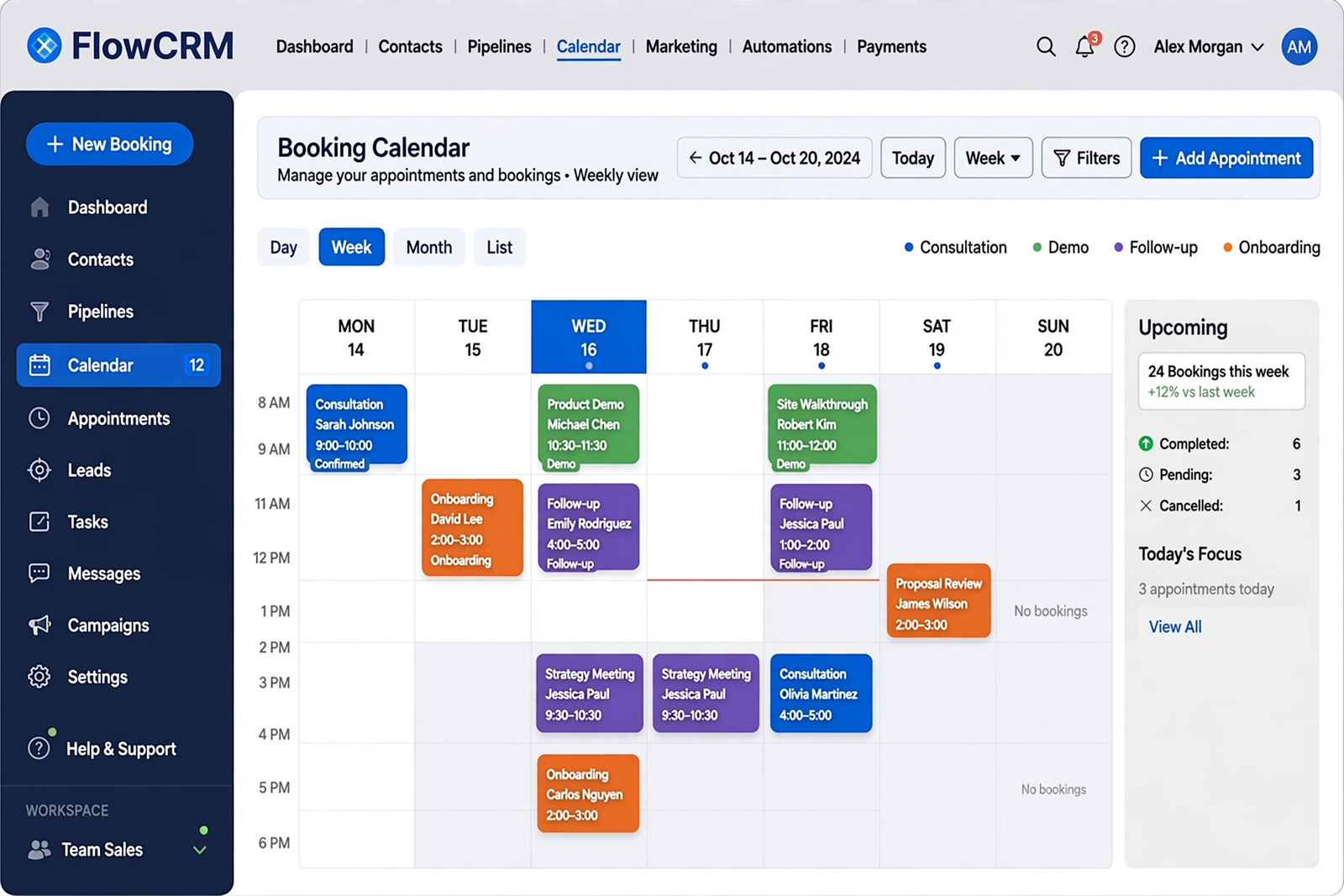Select the MON 14 column header
Viewport: 1344px width, 896px height.
(x=356, y=337)
